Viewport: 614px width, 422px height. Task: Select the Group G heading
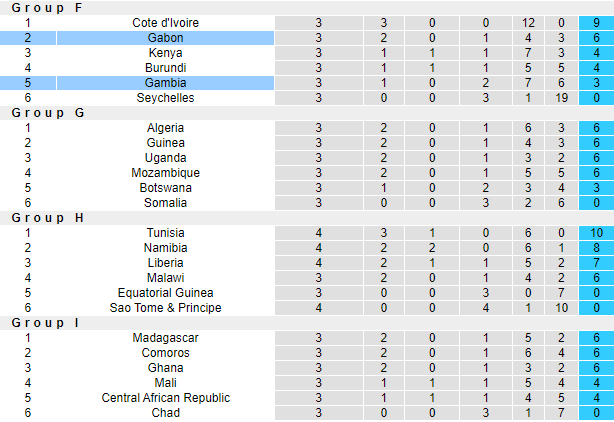tap(48, 113)
